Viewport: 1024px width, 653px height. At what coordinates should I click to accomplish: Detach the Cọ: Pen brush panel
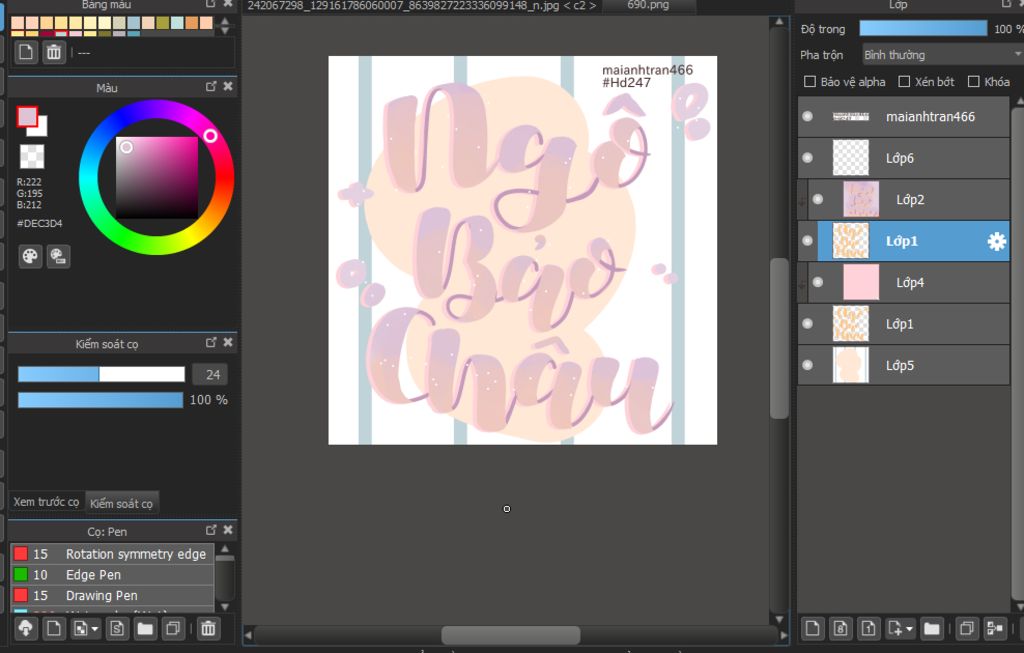pos(211,530)
